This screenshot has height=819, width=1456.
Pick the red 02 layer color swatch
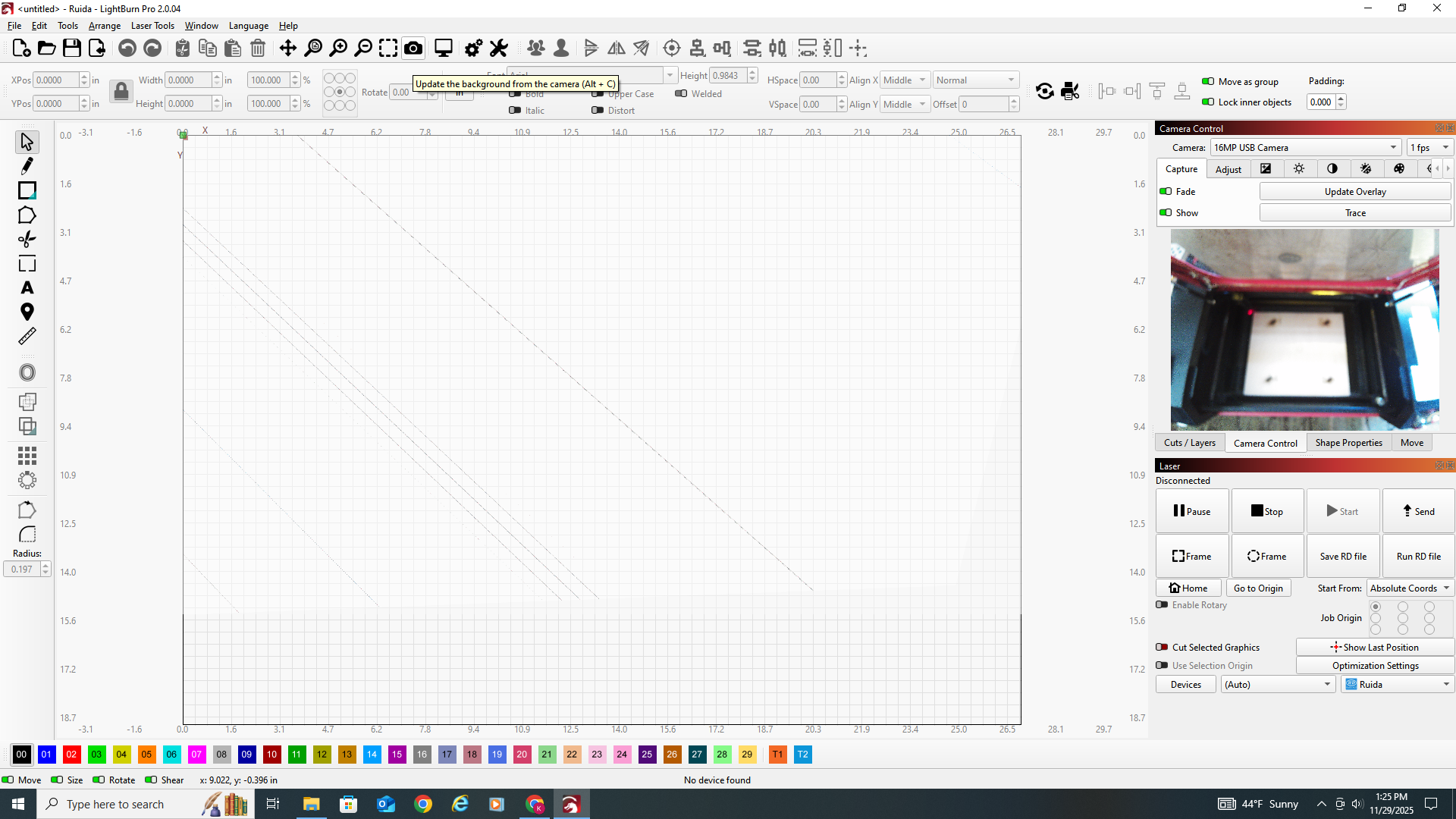point(71,755)
